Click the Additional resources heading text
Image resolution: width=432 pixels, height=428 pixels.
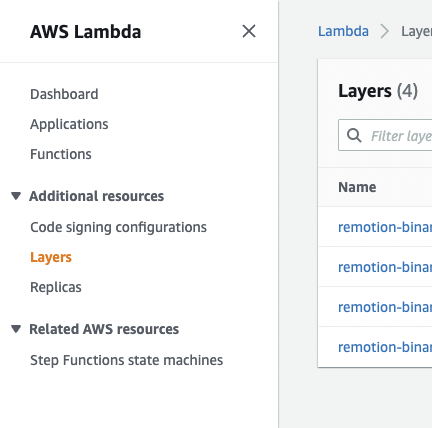click(x=97, y=196)
